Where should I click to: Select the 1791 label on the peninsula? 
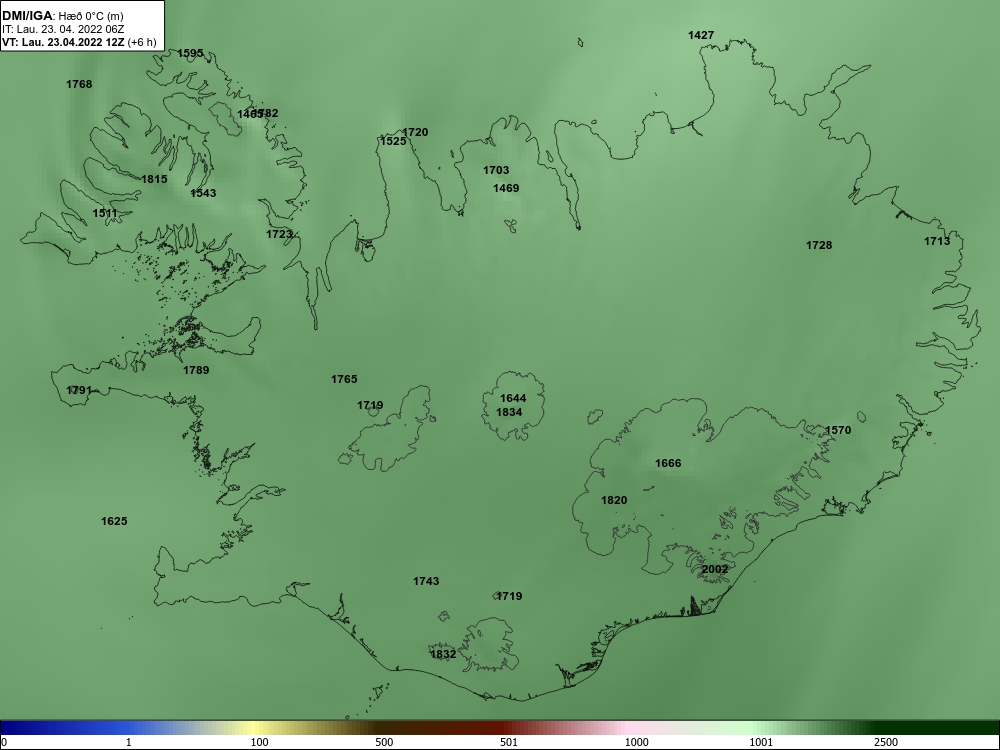(x=79, y=390)
